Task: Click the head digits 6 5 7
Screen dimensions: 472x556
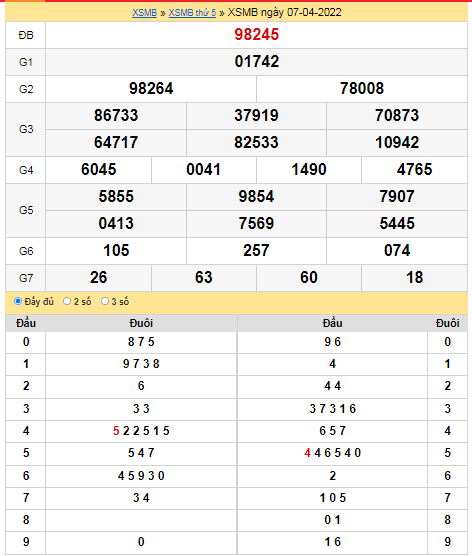Action: coord(333,431)
